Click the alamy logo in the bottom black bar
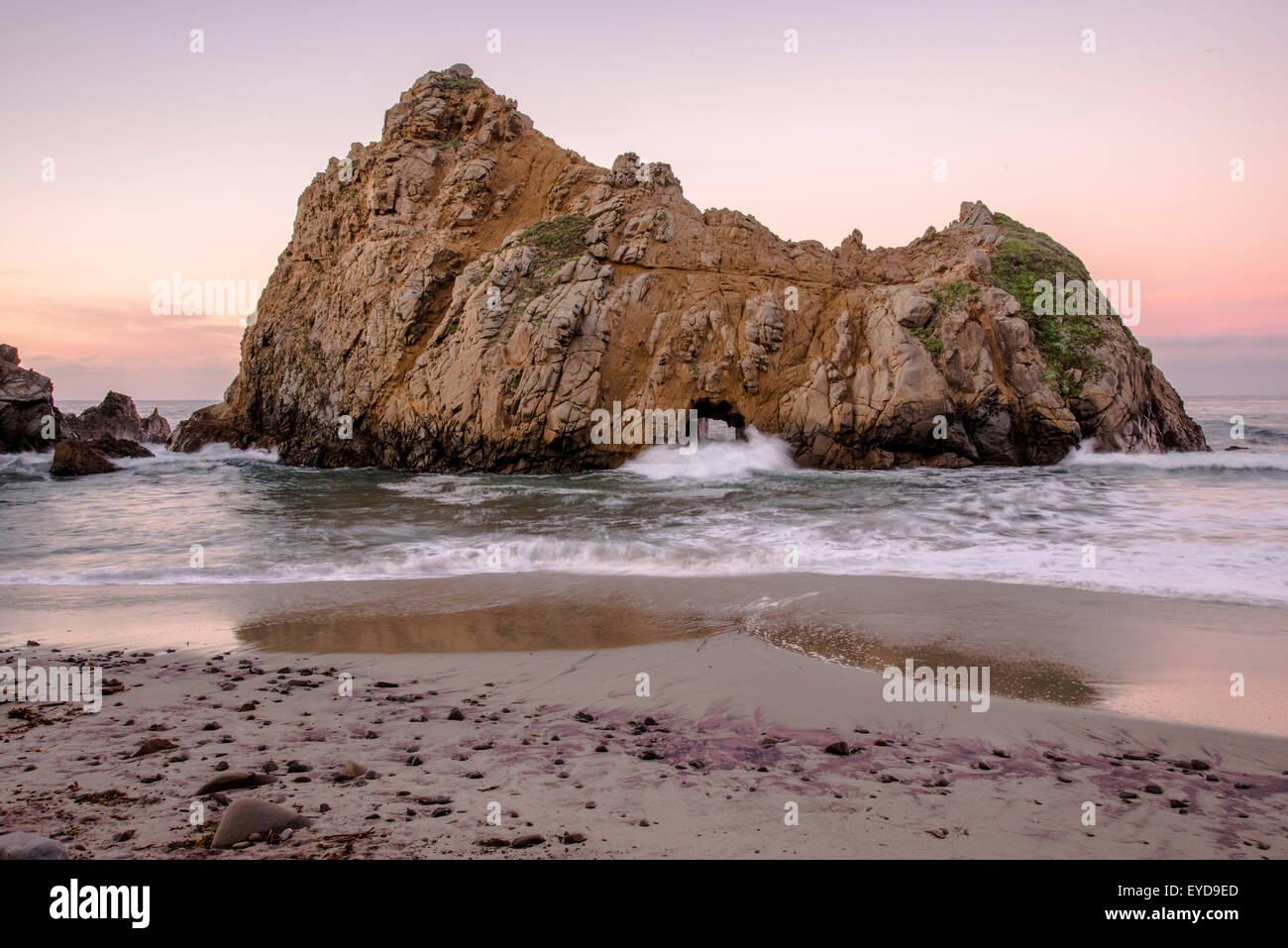Image resolution: width=1288 pixels, height=948 pixels. pos(100,903)
